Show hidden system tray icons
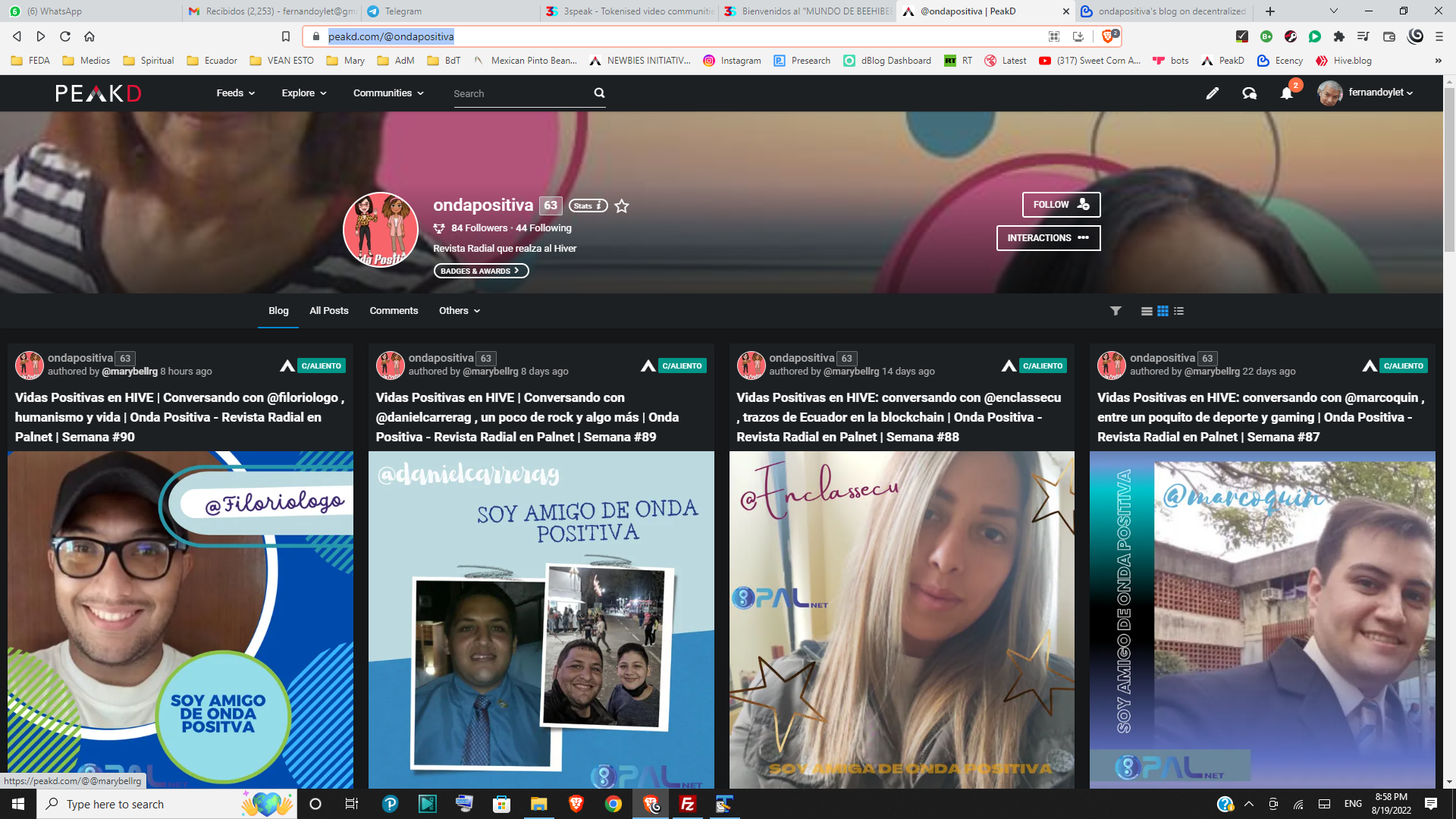 pyautogui.click(x=1249, y=804)
